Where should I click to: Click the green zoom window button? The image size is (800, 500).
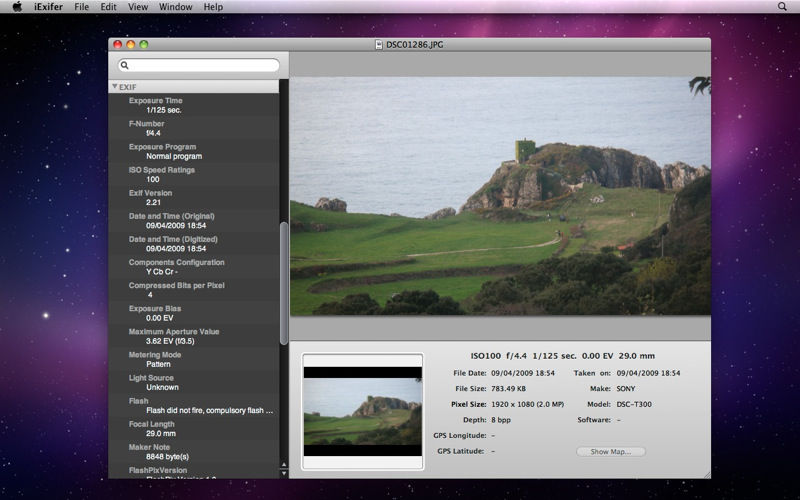pyautogui.click(x=144, y=44)
